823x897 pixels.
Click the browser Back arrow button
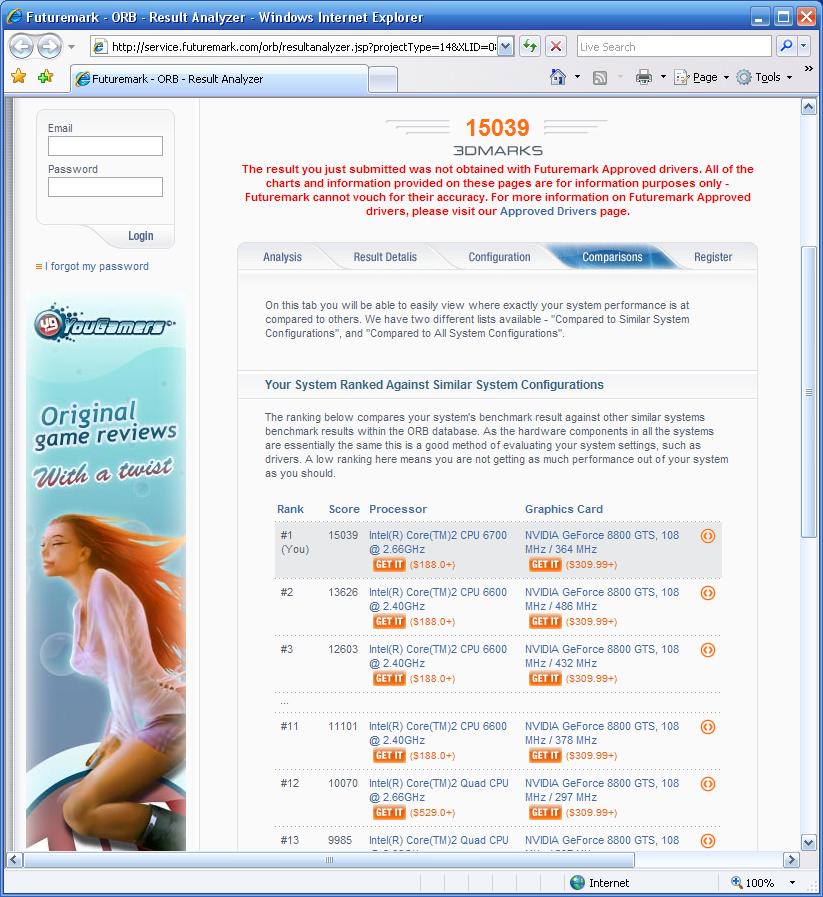22,46
